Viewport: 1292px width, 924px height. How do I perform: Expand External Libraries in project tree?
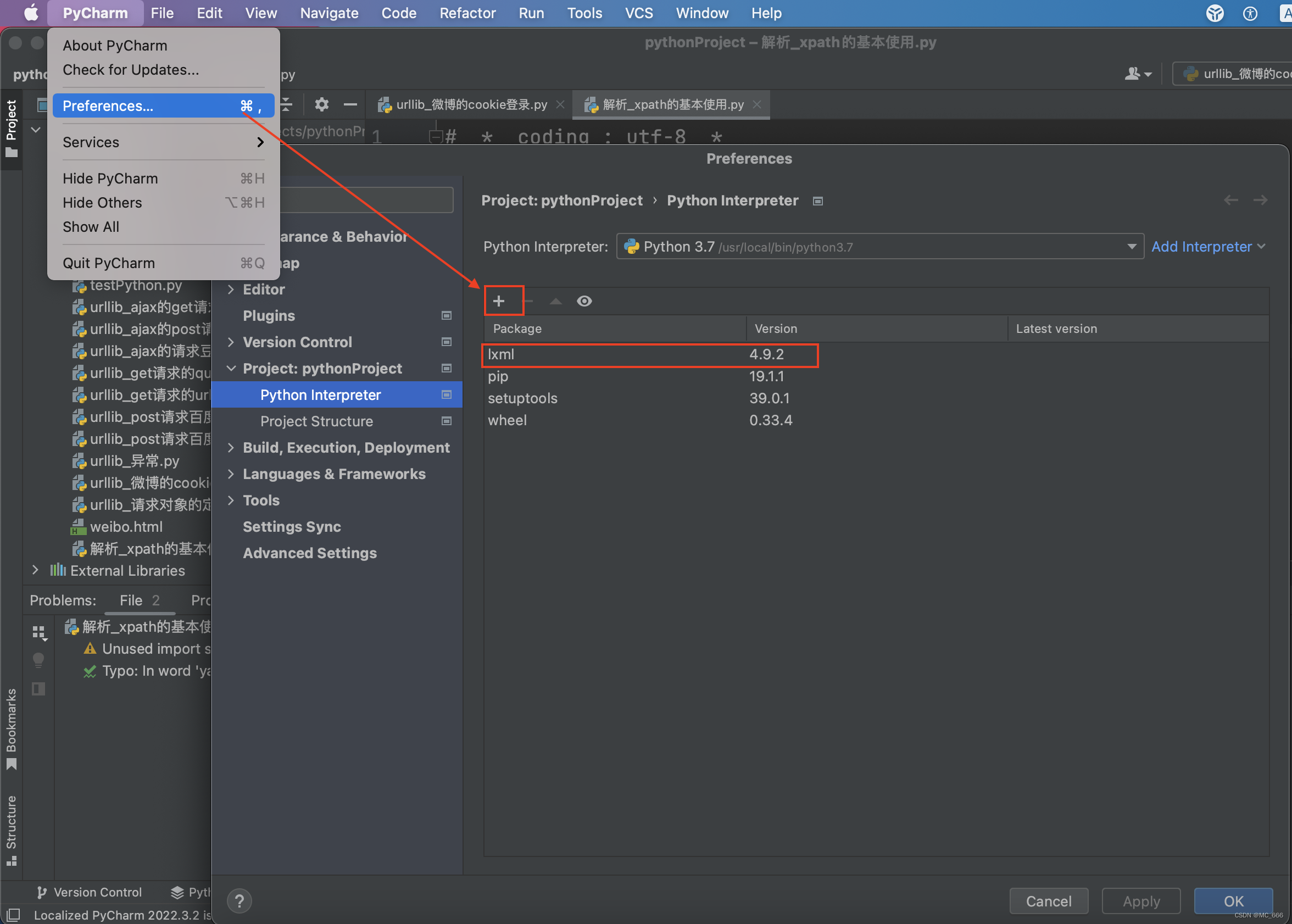[35, 570]
